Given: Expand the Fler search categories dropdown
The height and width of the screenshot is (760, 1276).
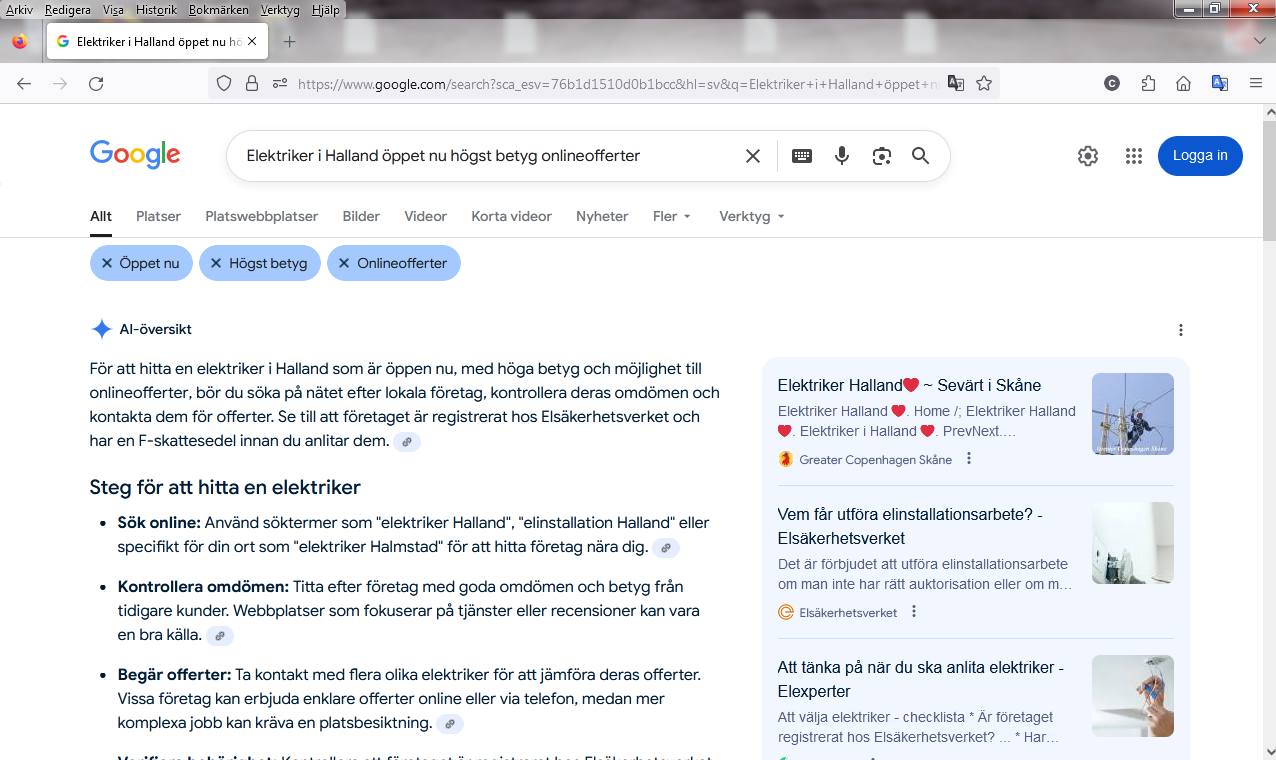Looking at the screenshot, I should coord(672,216).
